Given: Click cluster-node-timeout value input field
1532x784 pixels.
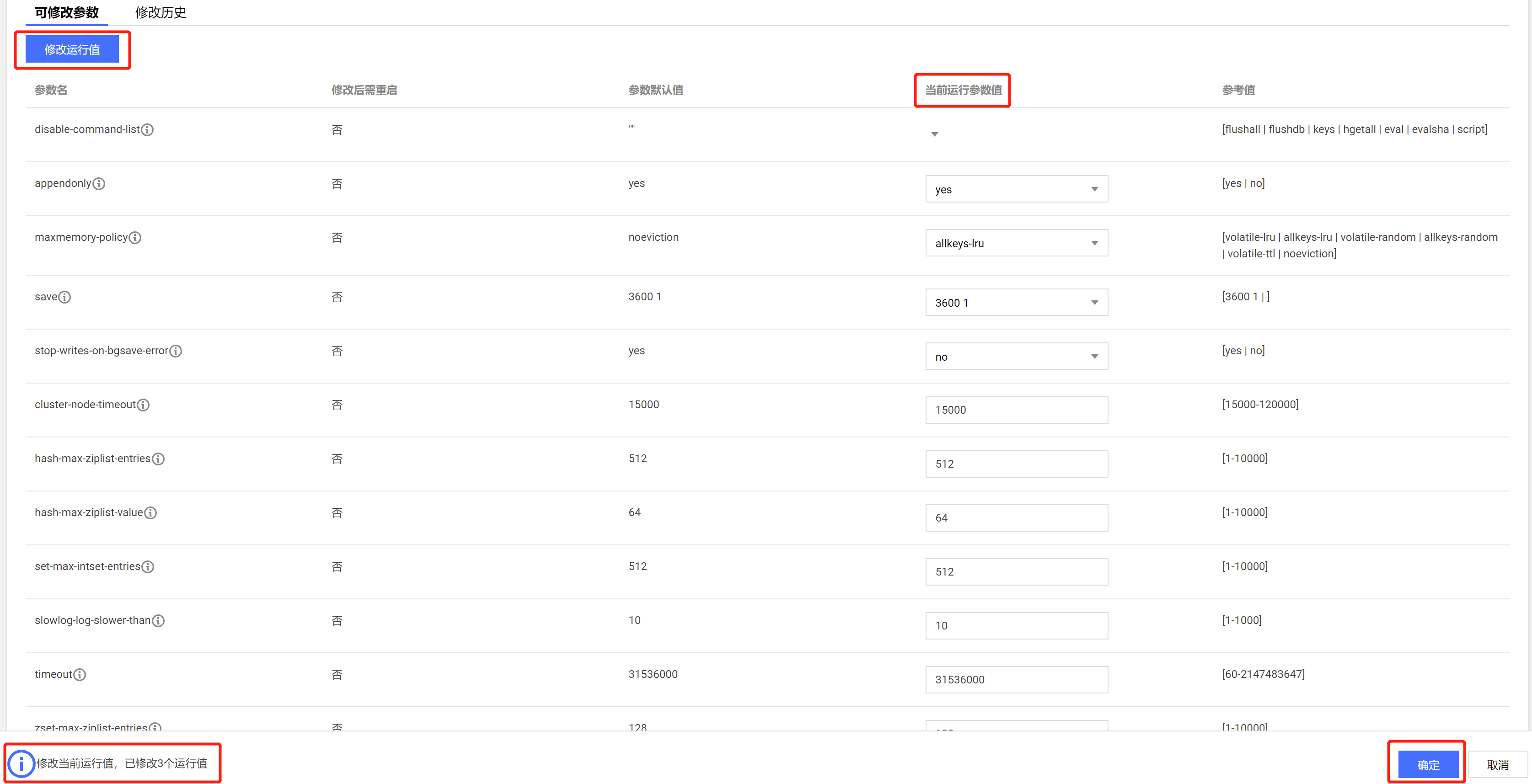Looking at the screenshot, I should click(x=1016, y=410).
